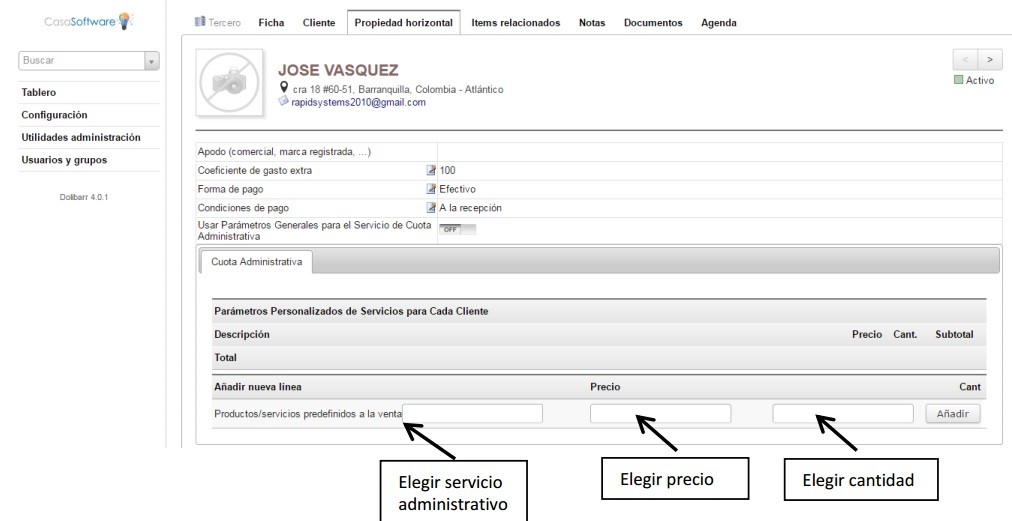
Task: Open Usuarios y grupos menu
Action: (x=64, y=160)
